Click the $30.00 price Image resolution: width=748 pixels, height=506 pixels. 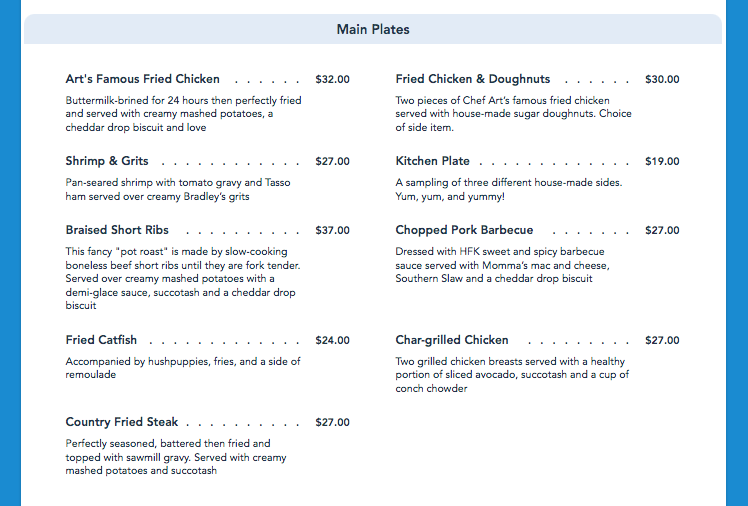(662, 79)
